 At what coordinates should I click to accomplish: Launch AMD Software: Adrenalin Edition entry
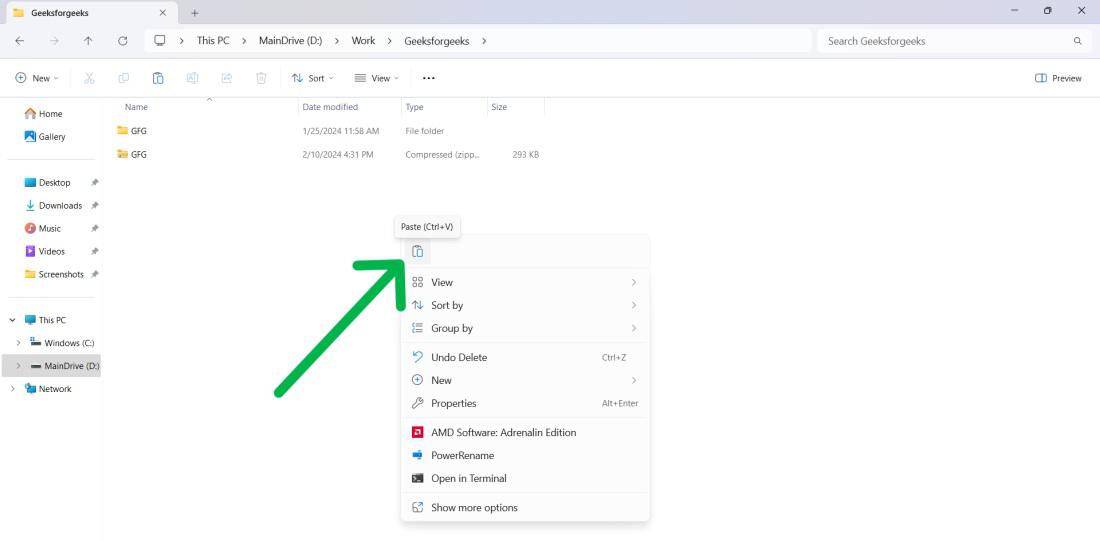point(525,432)
